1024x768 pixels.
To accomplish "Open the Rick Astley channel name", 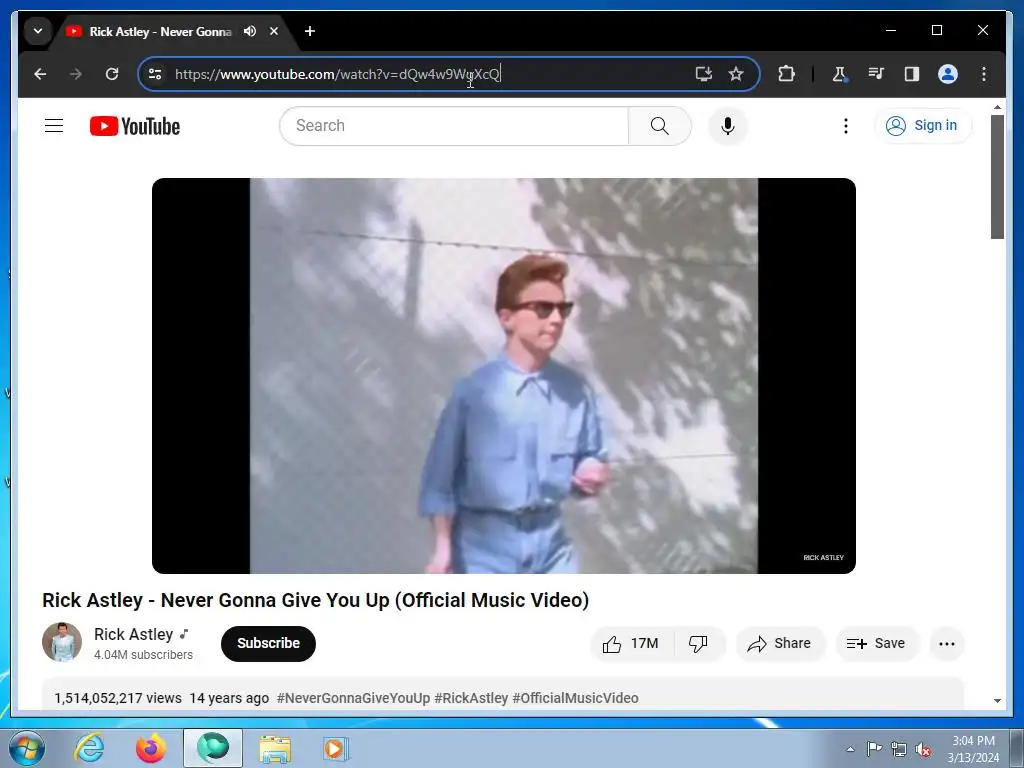I will pos(133,634).
